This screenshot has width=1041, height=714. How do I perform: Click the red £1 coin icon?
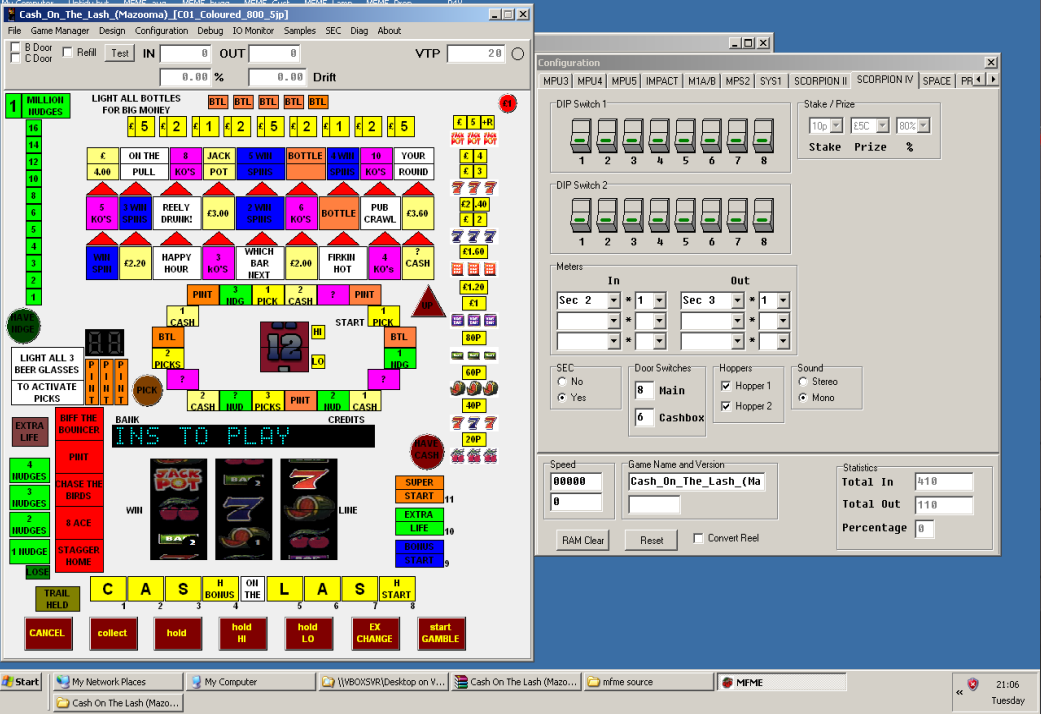pos(507,103)
